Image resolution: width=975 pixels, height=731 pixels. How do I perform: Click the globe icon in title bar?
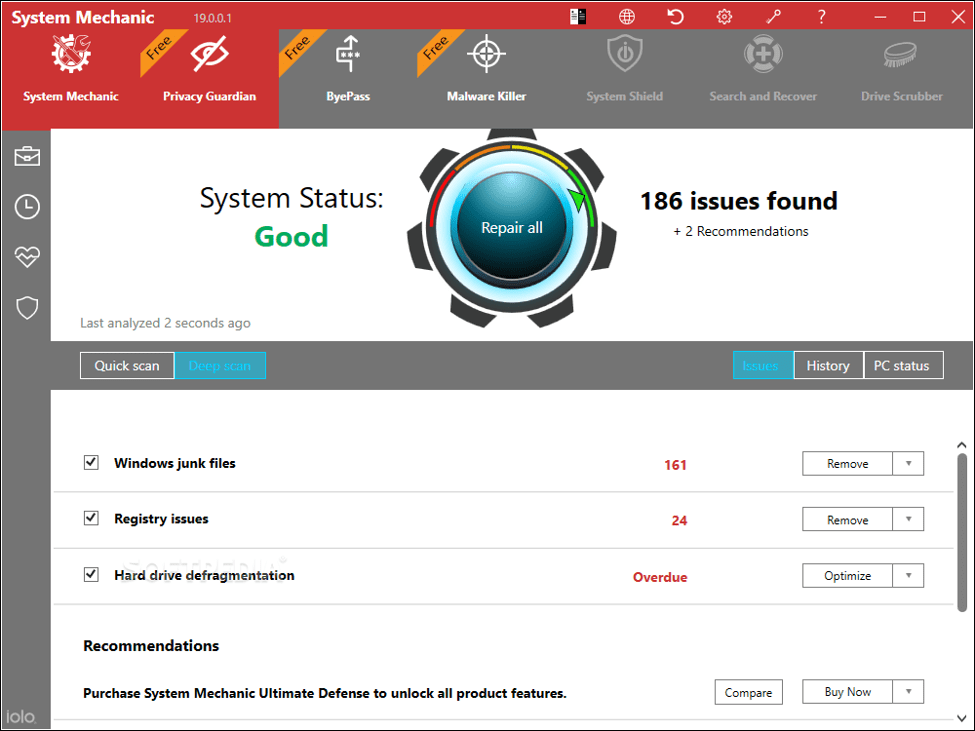627,17
